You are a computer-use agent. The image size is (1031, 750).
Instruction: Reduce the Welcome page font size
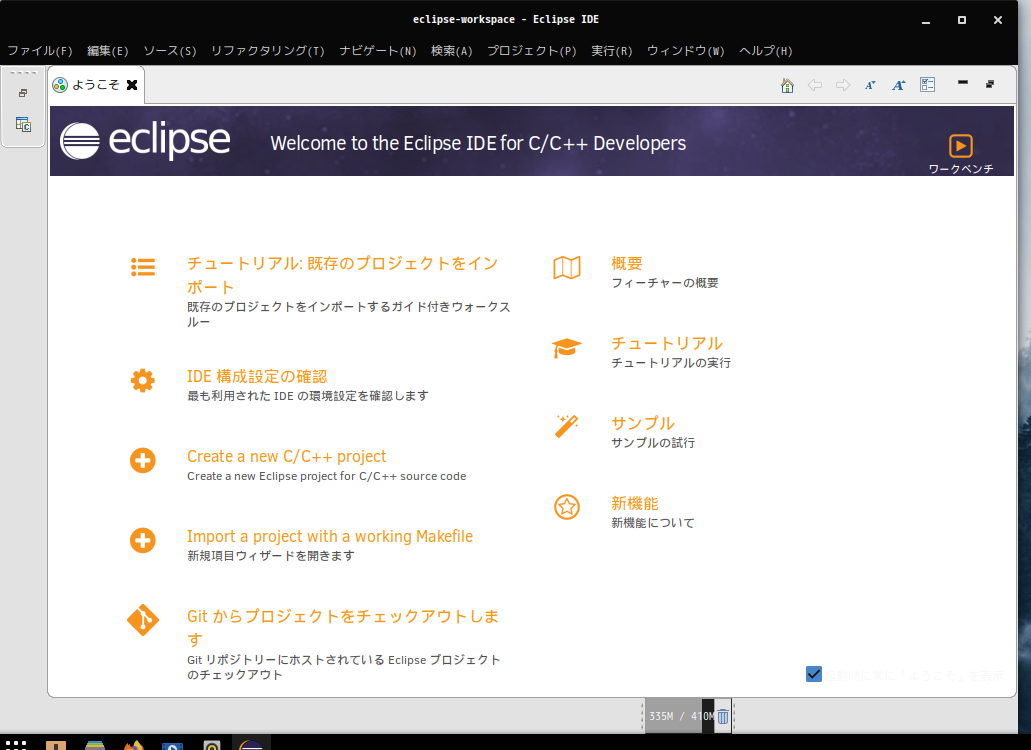point(871,85)
